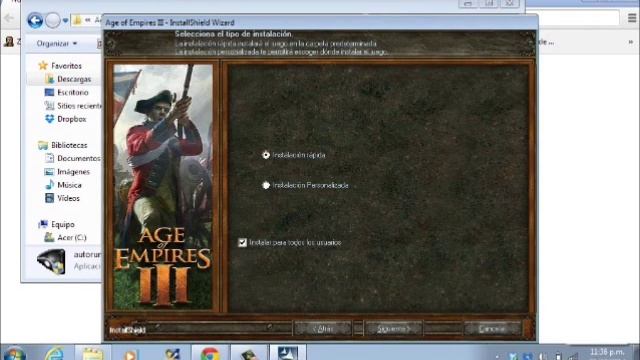Open Google Chrome from the taskbar
This screenshot has height=360, width=640.
click(210, 353)
